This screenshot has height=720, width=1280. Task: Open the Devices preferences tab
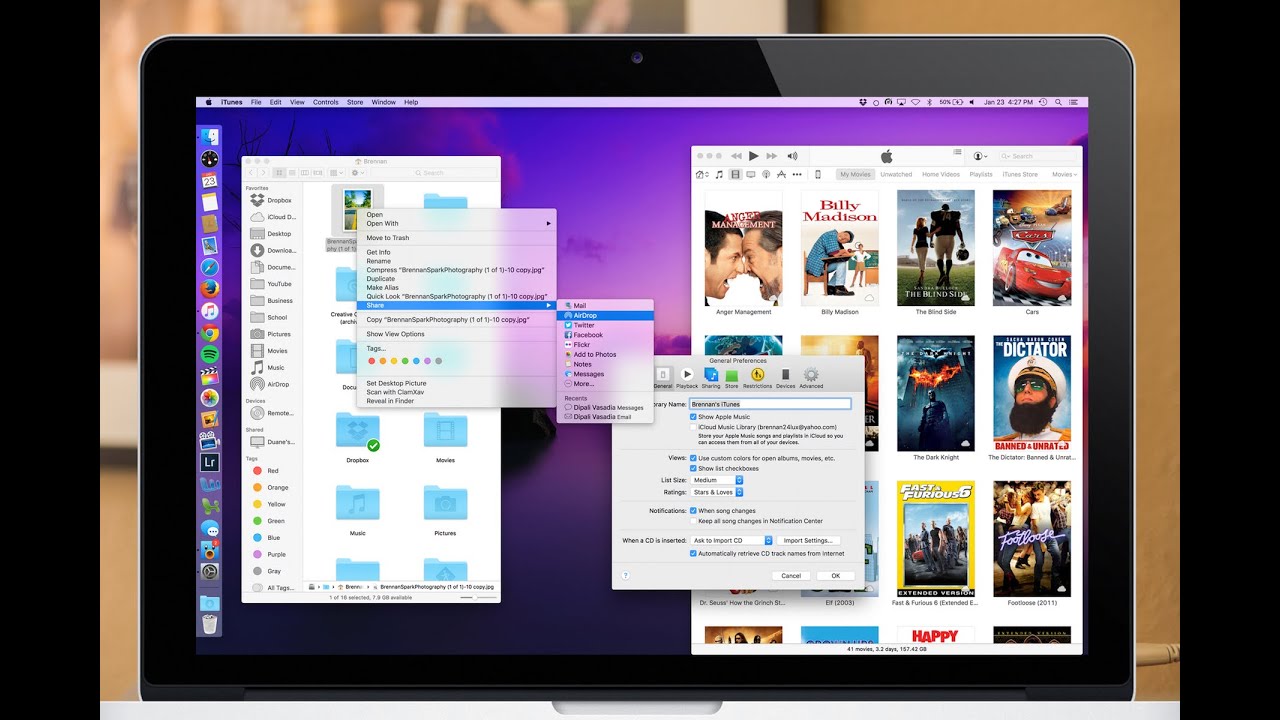pyautogui.click(x=785, y=377)
